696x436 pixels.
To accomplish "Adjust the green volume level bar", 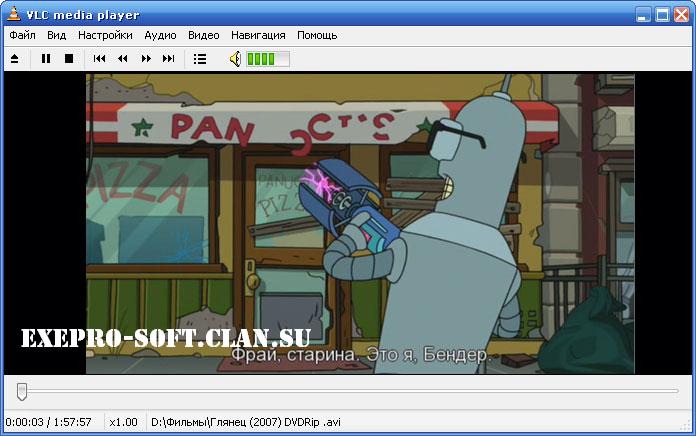I will coord(268,59).
